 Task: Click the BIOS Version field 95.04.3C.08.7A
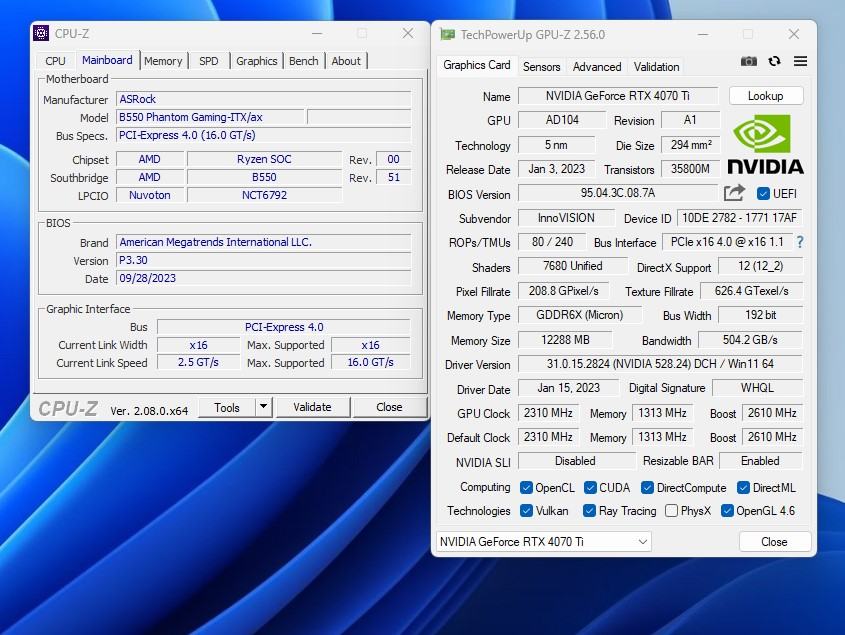click(x=618, y=193)
